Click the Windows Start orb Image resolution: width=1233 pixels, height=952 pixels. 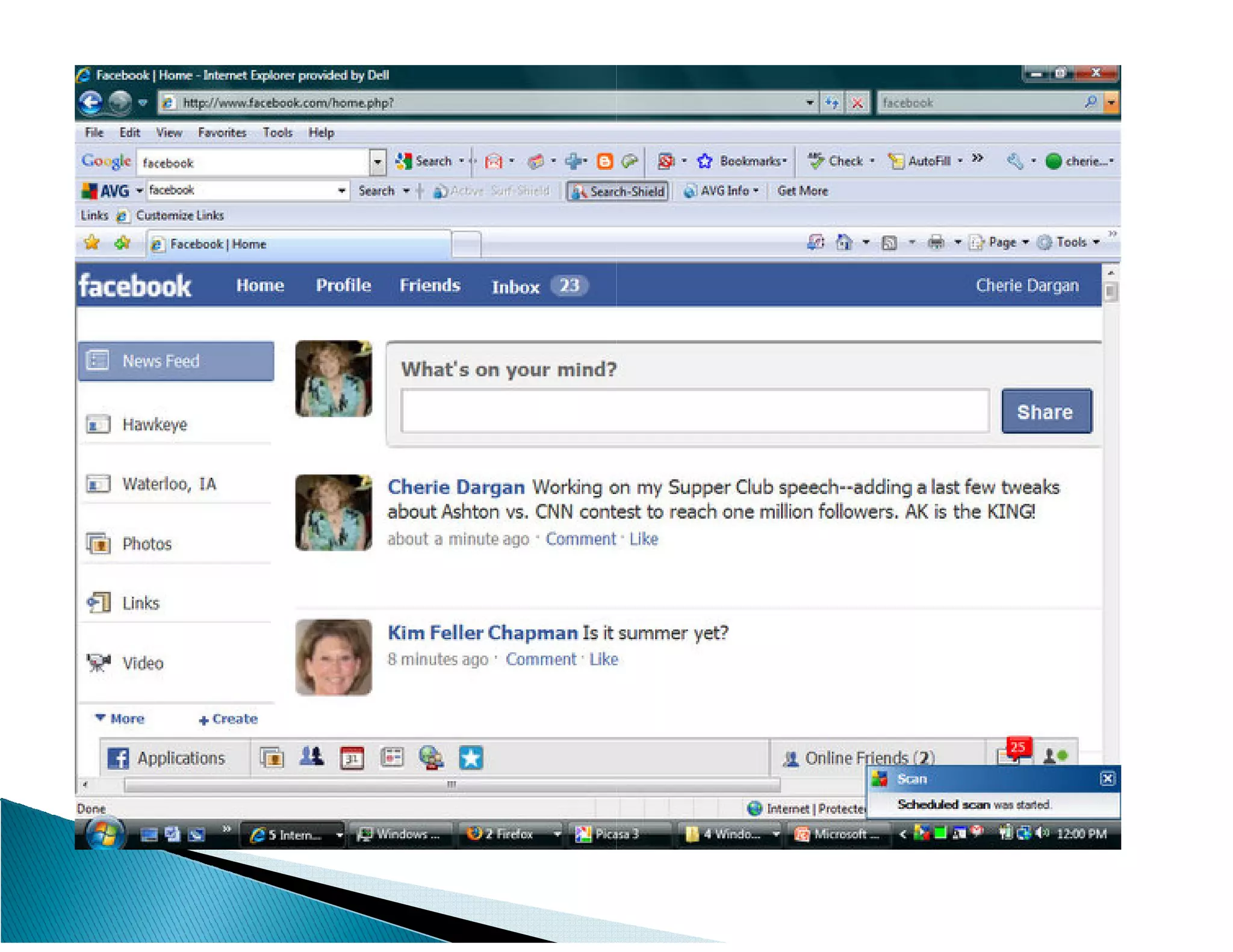tap(105, 835)
